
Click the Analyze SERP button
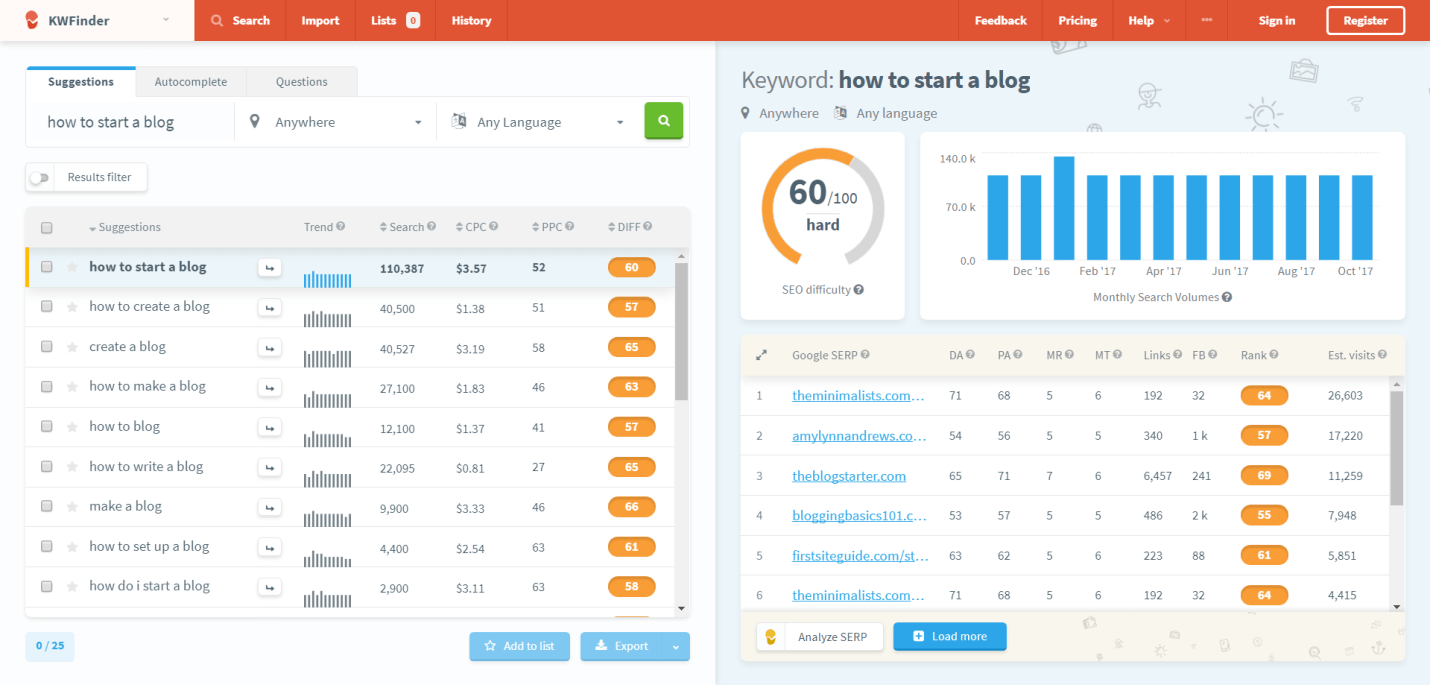pos(820,637)
